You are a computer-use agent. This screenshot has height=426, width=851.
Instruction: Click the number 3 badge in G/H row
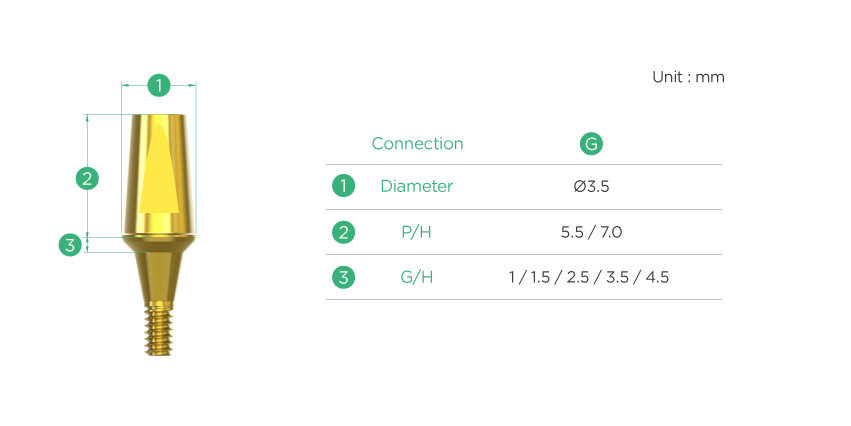coord(344,277)
